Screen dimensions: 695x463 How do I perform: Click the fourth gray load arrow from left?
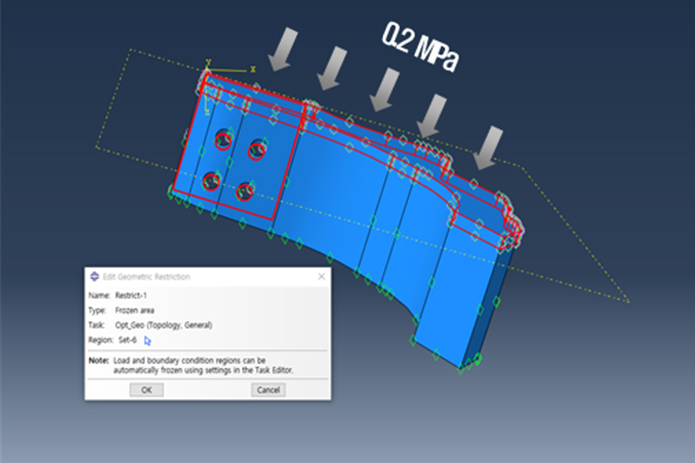pyautogui.click(x=431, y=118)
